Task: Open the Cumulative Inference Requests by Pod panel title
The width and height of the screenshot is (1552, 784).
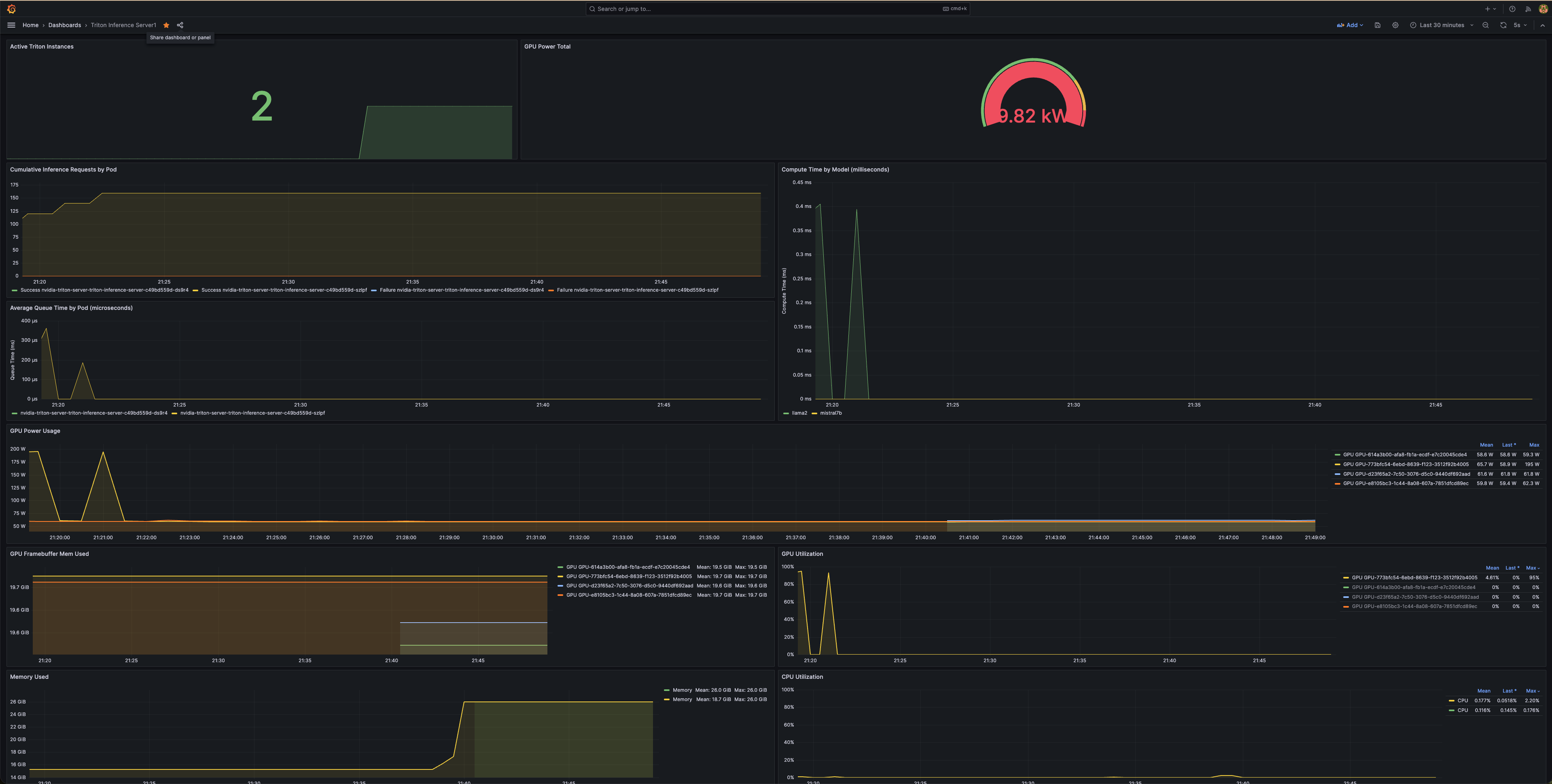Action: pos(63,170)
